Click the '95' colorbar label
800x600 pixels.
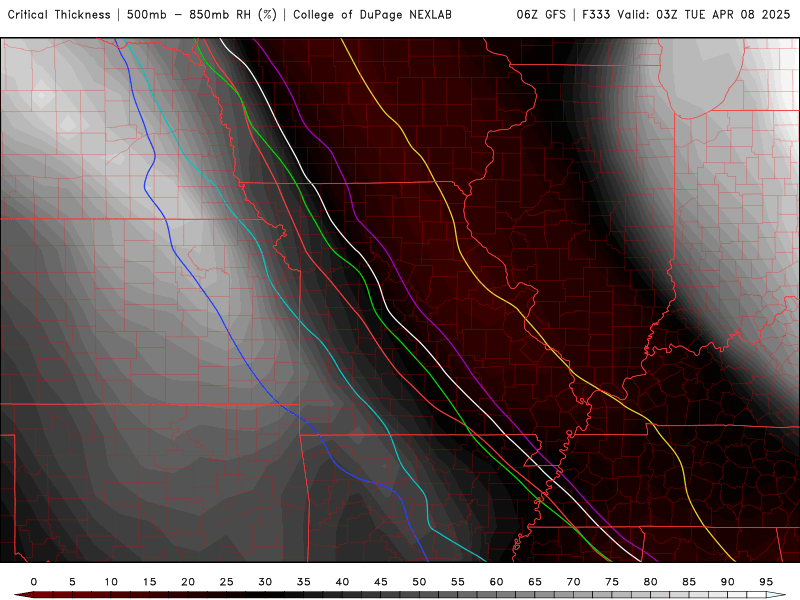[766, 582]
